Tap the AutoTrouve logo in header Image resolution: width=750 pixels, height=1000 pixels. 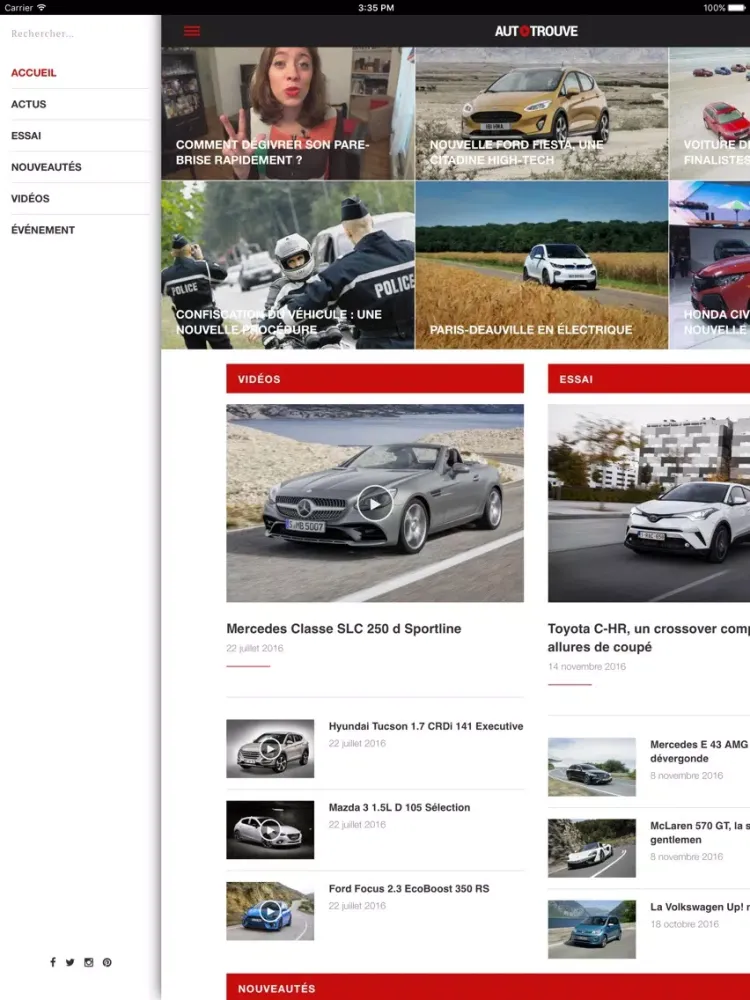pos(536,31)
